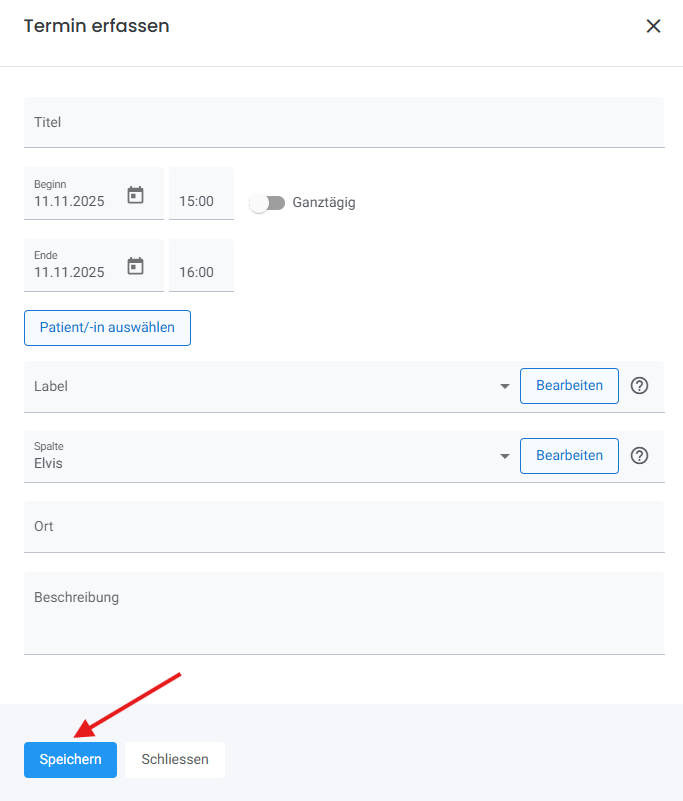683x801 pixels.
Task: Click Bearbeiten next to Spalte
Action: [x=569, y=456]
